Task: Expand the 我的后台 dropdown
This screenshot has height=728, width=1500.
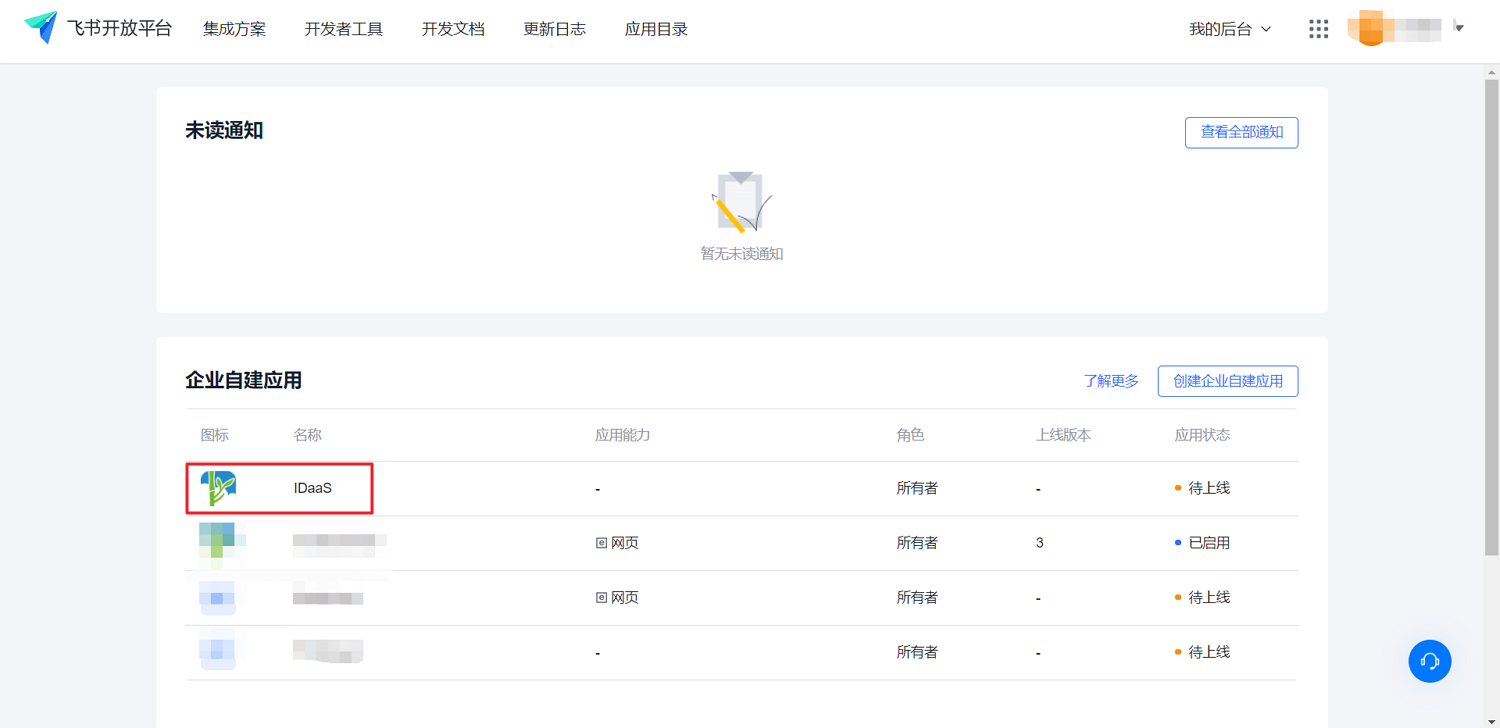Action: pyautogui.click(x=1230, y=29)
